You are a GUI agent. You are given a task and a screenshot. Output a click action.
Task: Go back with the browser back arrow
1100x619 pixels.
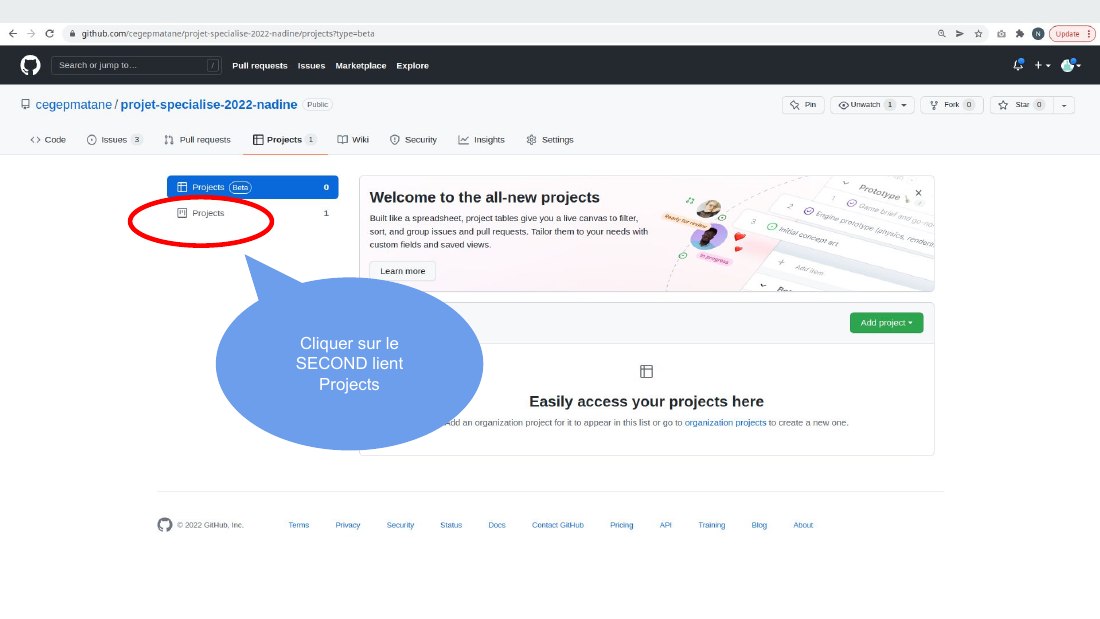[13, 34]
